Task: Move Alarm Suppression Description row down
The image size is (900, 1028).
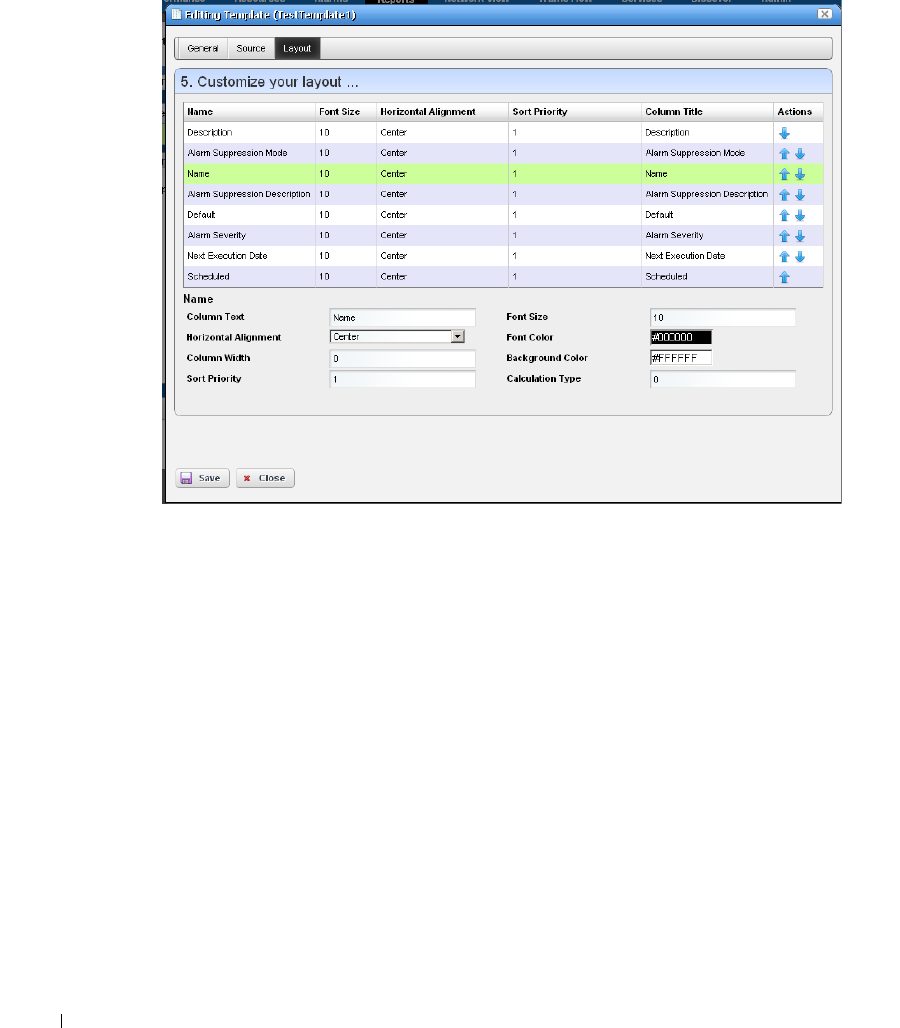Action: click(x=800, y=195)
